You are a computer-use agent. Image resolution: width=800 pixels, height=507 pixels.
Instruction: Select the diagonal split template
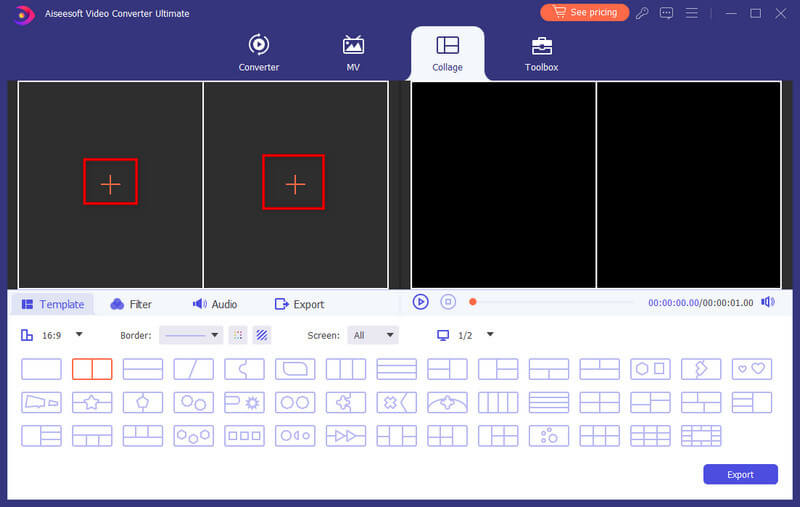(x=193, y=369)
